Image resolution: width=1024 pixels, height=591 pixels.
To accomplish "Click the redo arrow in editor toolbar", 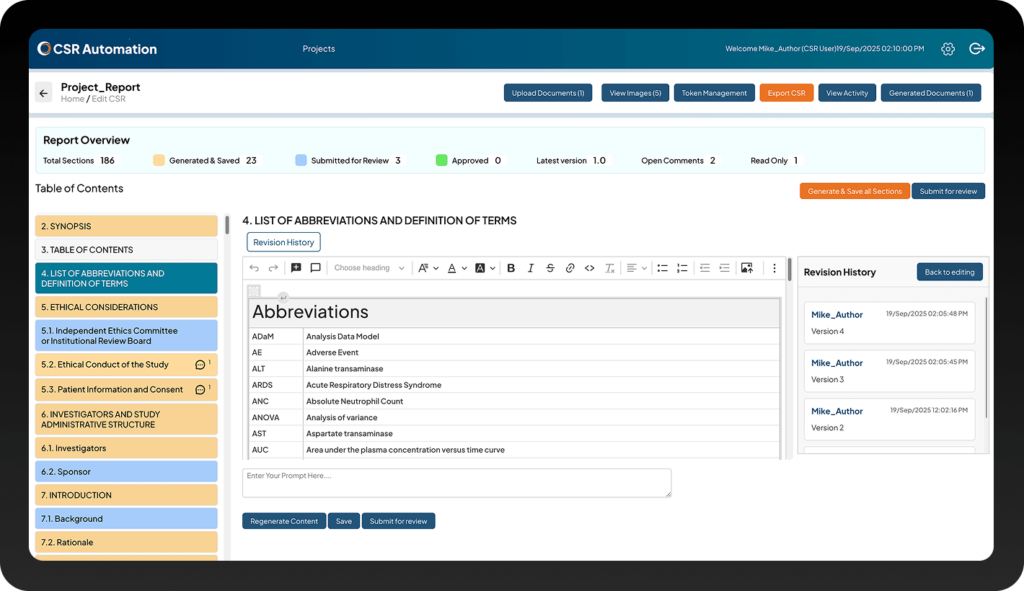I will pos(273,268).
